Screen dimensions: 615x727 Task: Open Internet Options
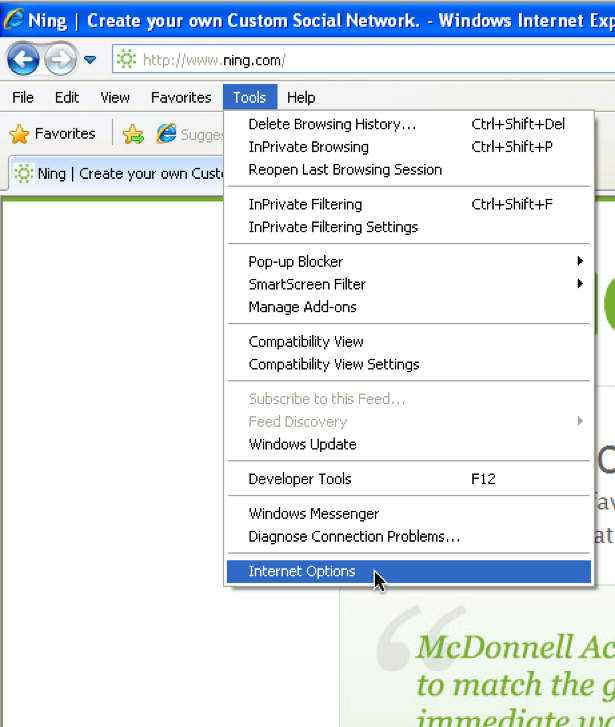(x=409, y=571)
